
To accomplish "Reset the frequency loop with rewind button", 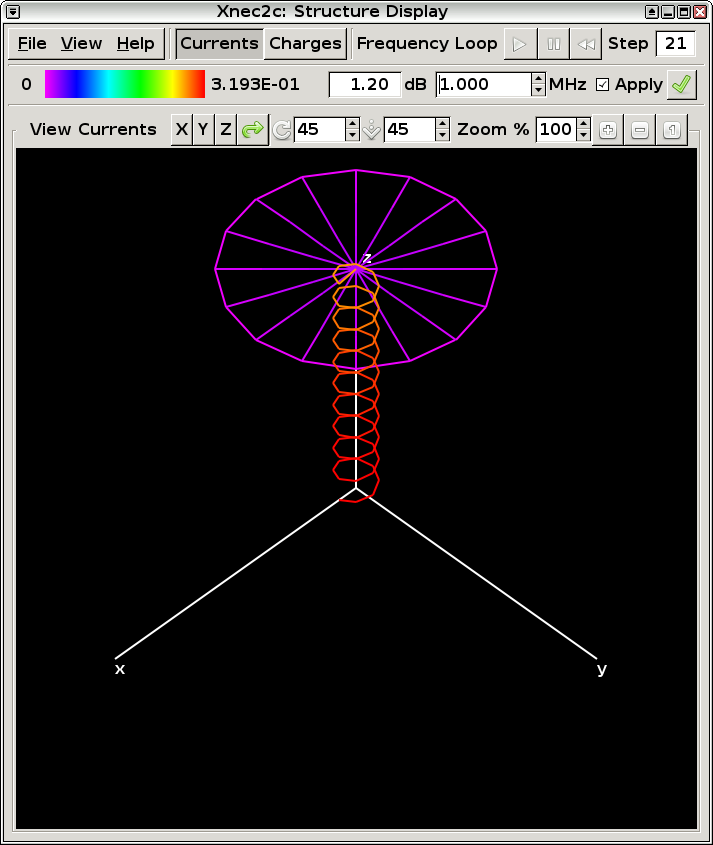I will [x=585, y=44].
